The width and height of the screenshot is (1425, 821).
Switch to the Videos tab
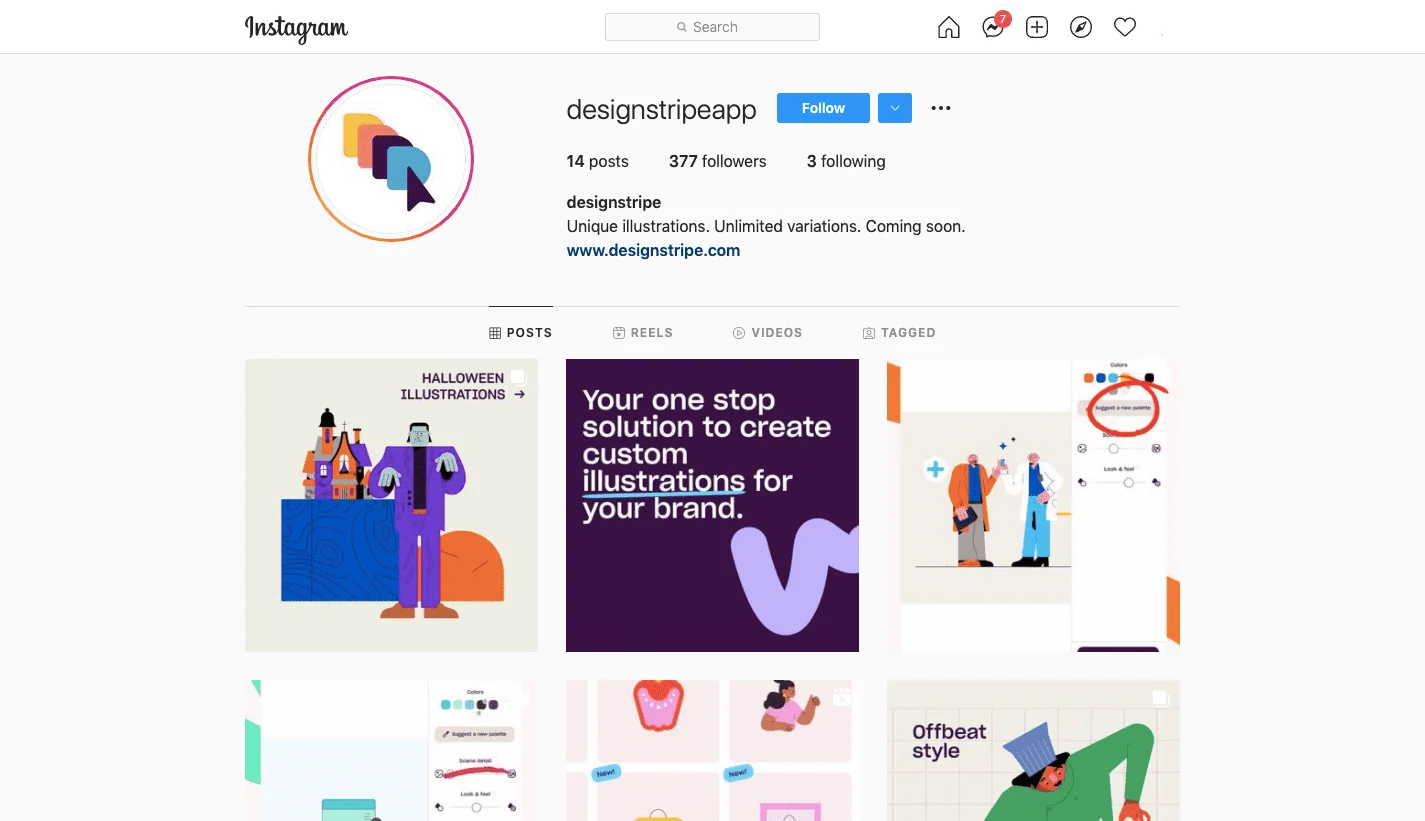coord(767,332)
